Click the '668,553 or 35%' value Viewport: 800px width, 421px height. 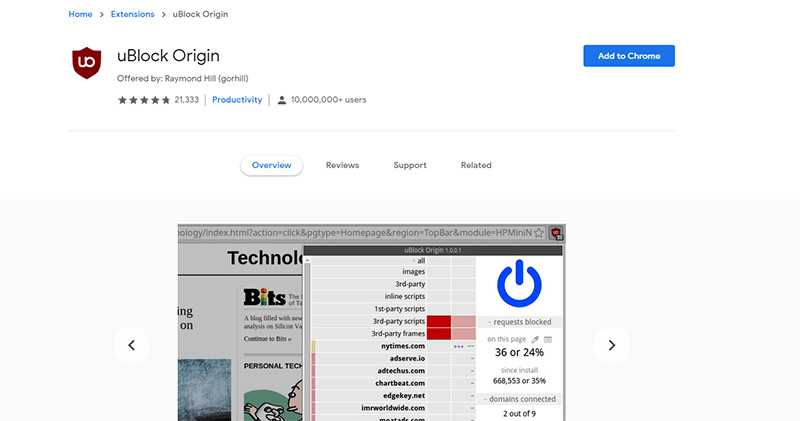(x=519, y=381)
